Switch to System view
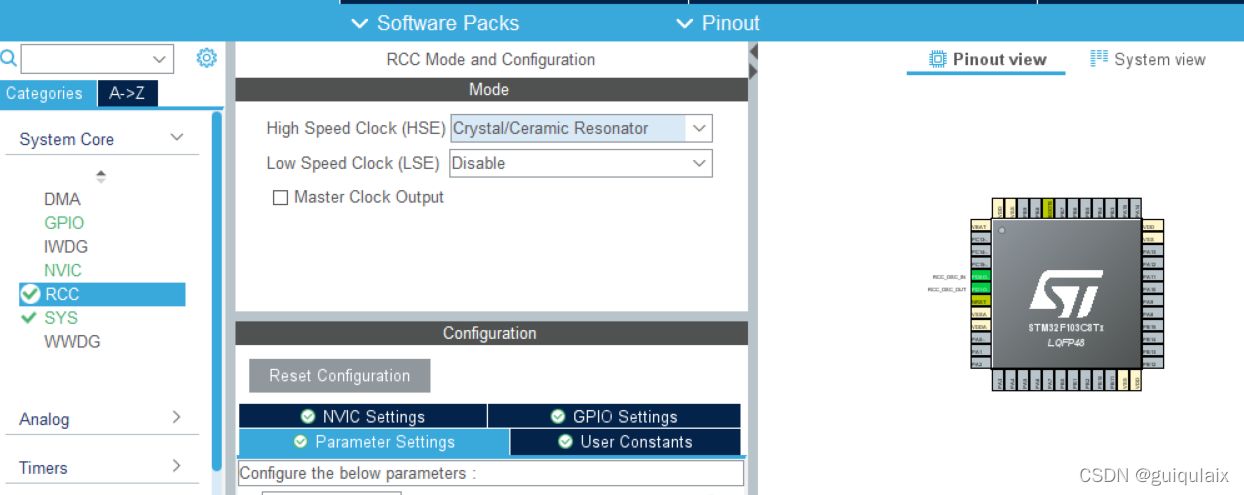Viewport: 1244px width, 495px height. [x=1147, y=59]
